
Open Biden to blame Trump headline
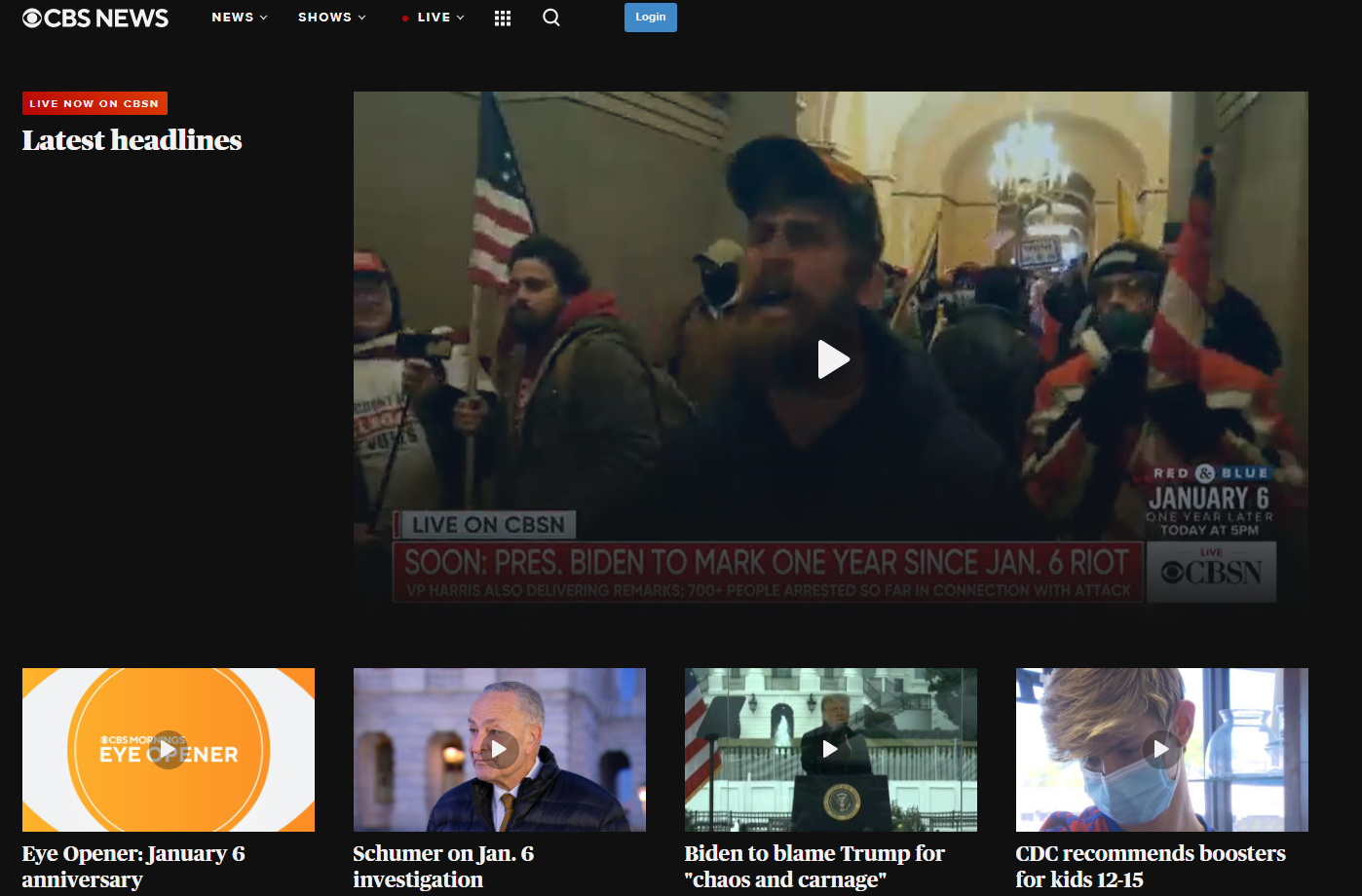tap(814, 867)
